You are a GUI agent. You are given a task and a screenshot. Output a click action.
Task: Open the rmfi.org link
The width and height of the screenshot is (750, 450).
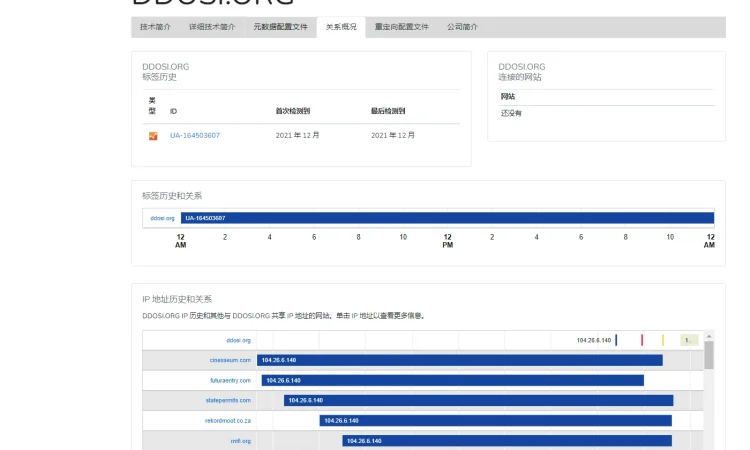click(x=241, y=441)
